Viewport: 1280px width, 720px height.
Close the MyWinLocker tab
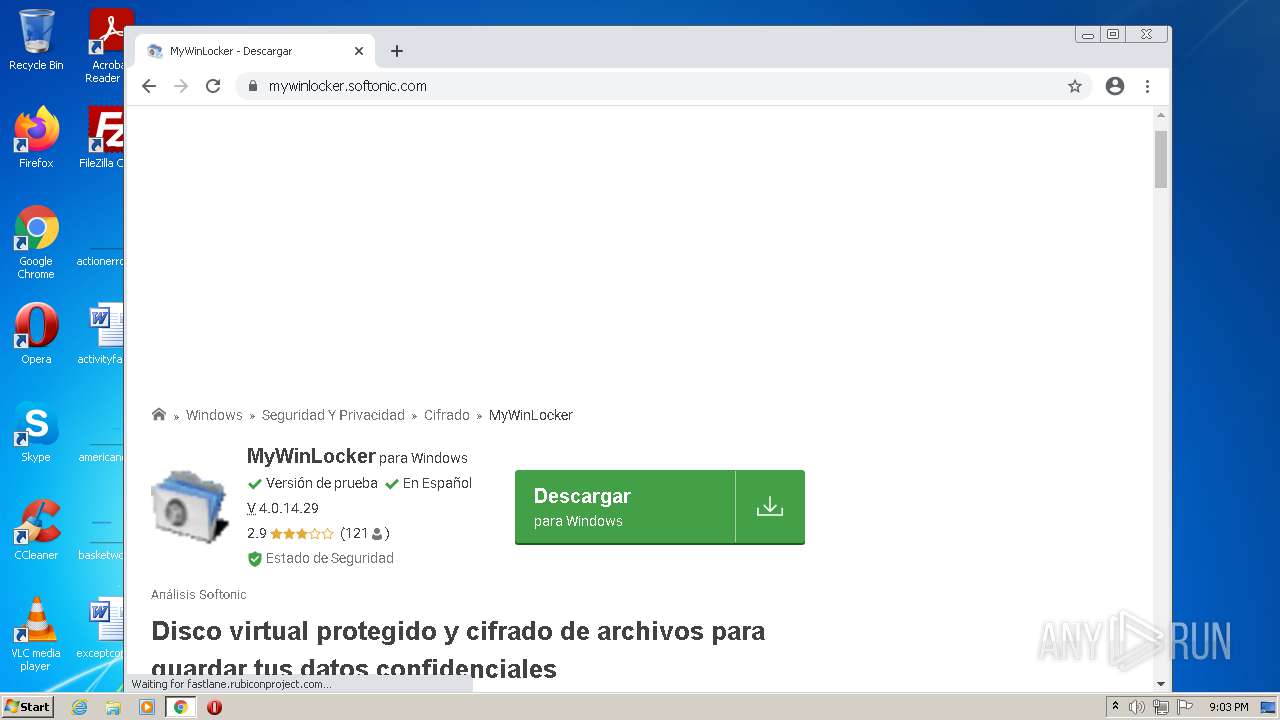click(359, 51)
